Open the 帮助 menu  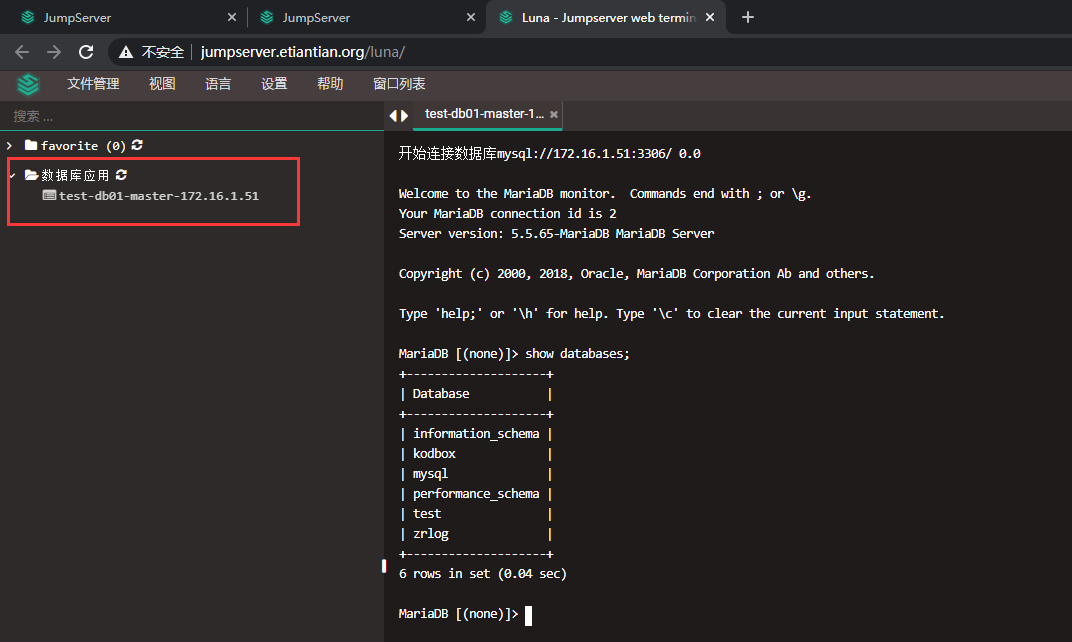pos(330,84)
